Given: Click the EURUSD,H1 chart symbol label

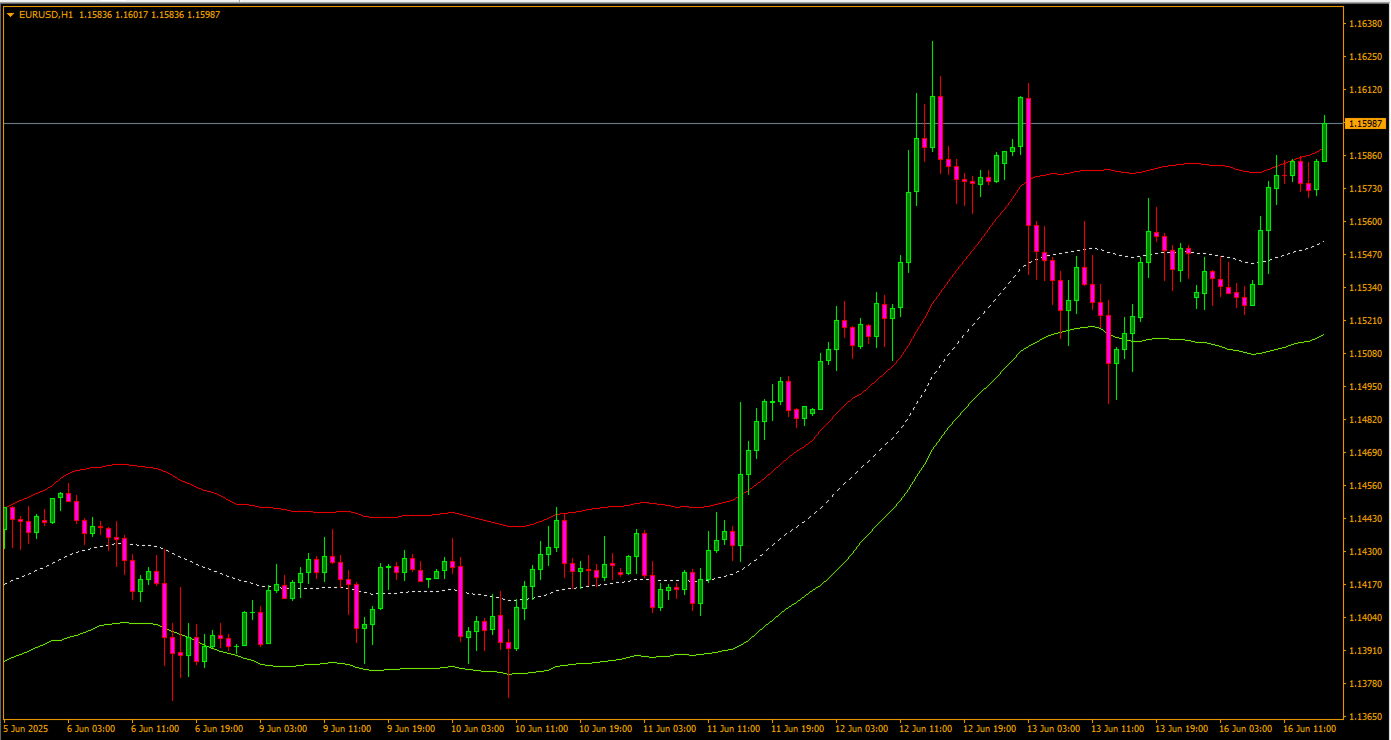Looking at the screenshot, I should click(x=46, y=14).
